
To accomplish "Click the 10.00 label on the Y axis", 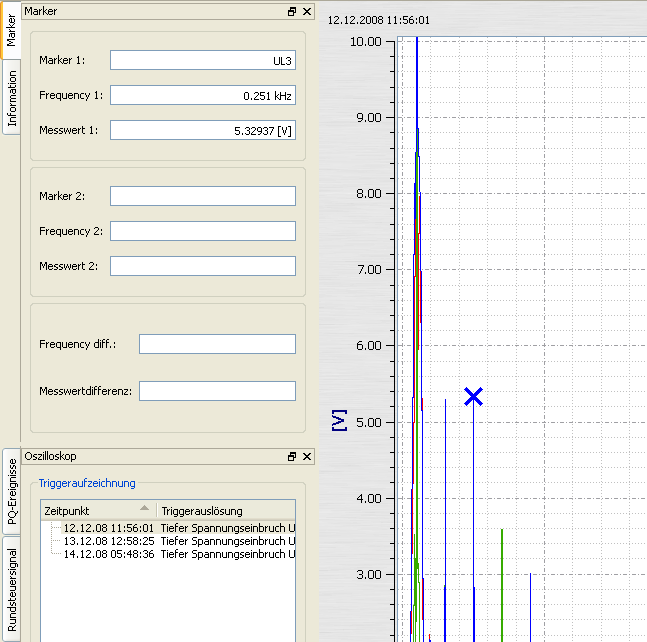I will point(366,42).
